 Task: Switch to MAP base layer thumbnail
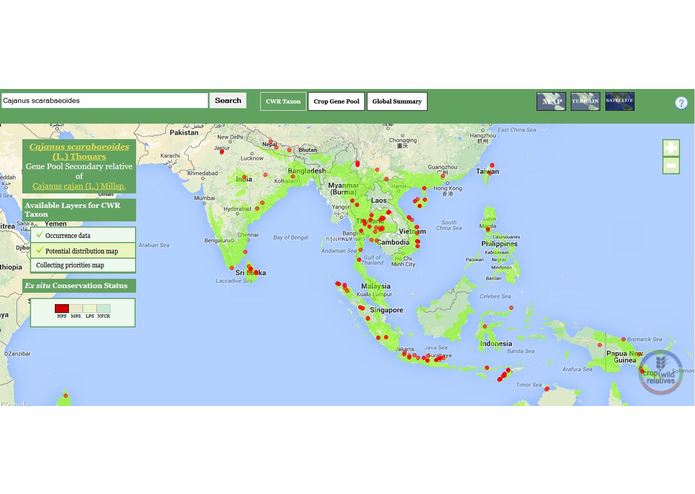click(x=551, y=101)
